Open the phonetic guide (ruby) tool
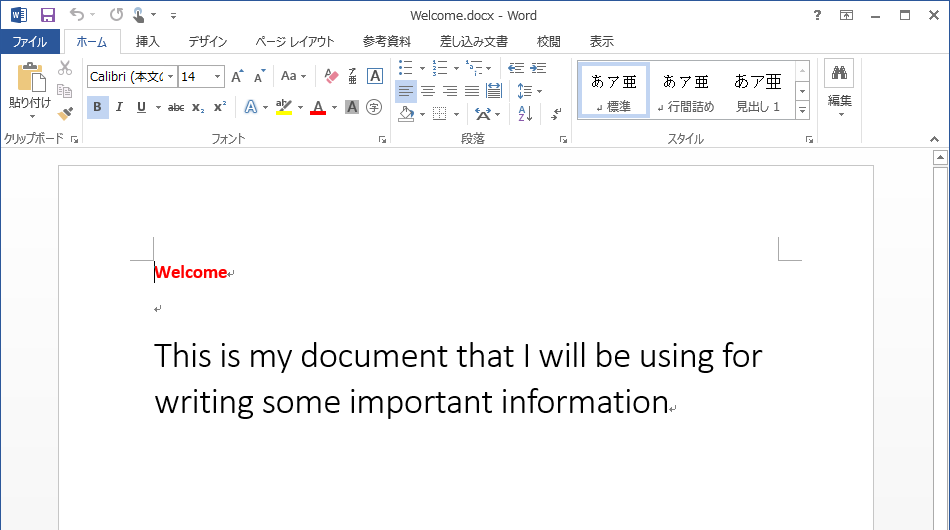Viewport: 950px width, 530px height. point(353,76)
